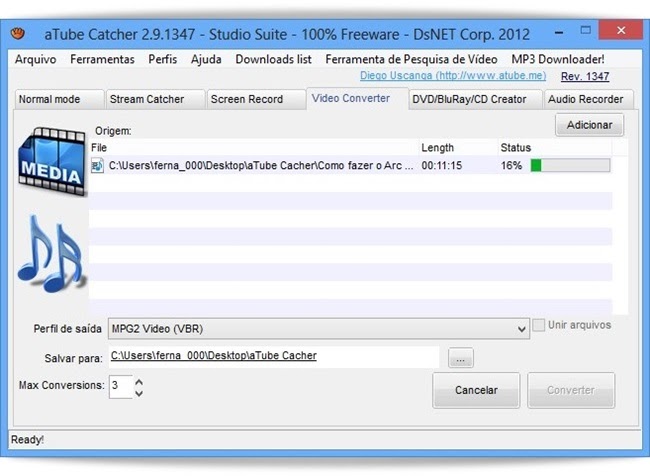The width and height of the screenshot is (650, 476).
Task: Switch to the Screen Record tab
Action: tap(256, 100)
